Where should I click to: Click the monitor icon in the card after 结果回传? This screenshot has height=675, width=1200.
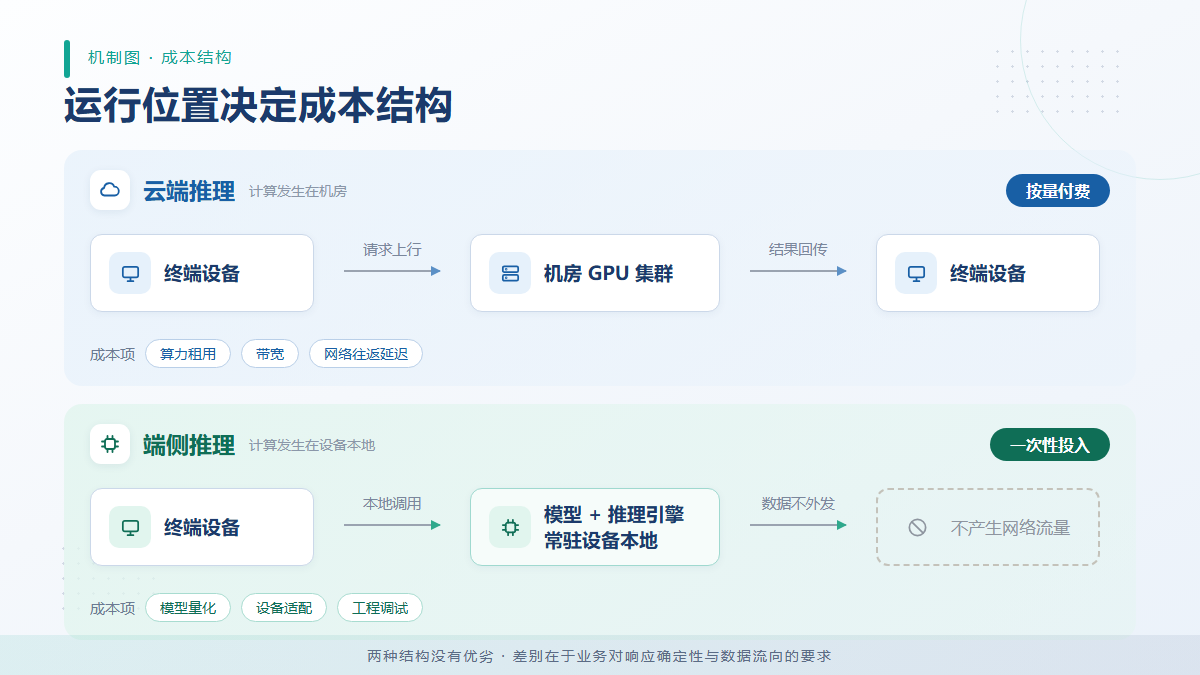(x=916, y=273)
